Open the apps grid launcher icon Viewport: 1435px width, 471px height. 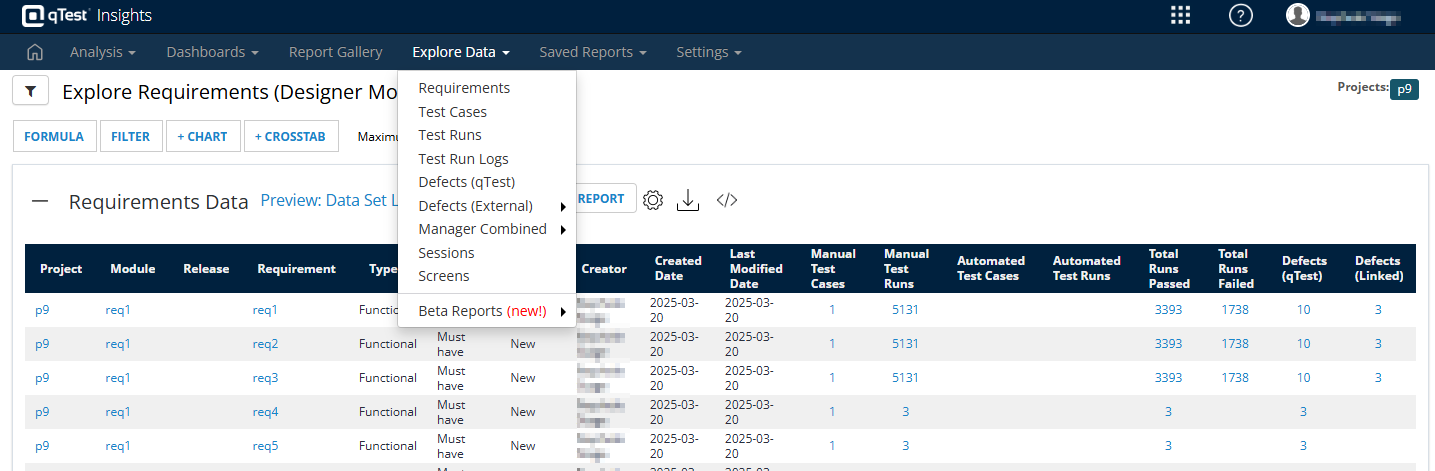pos(1180,15)
